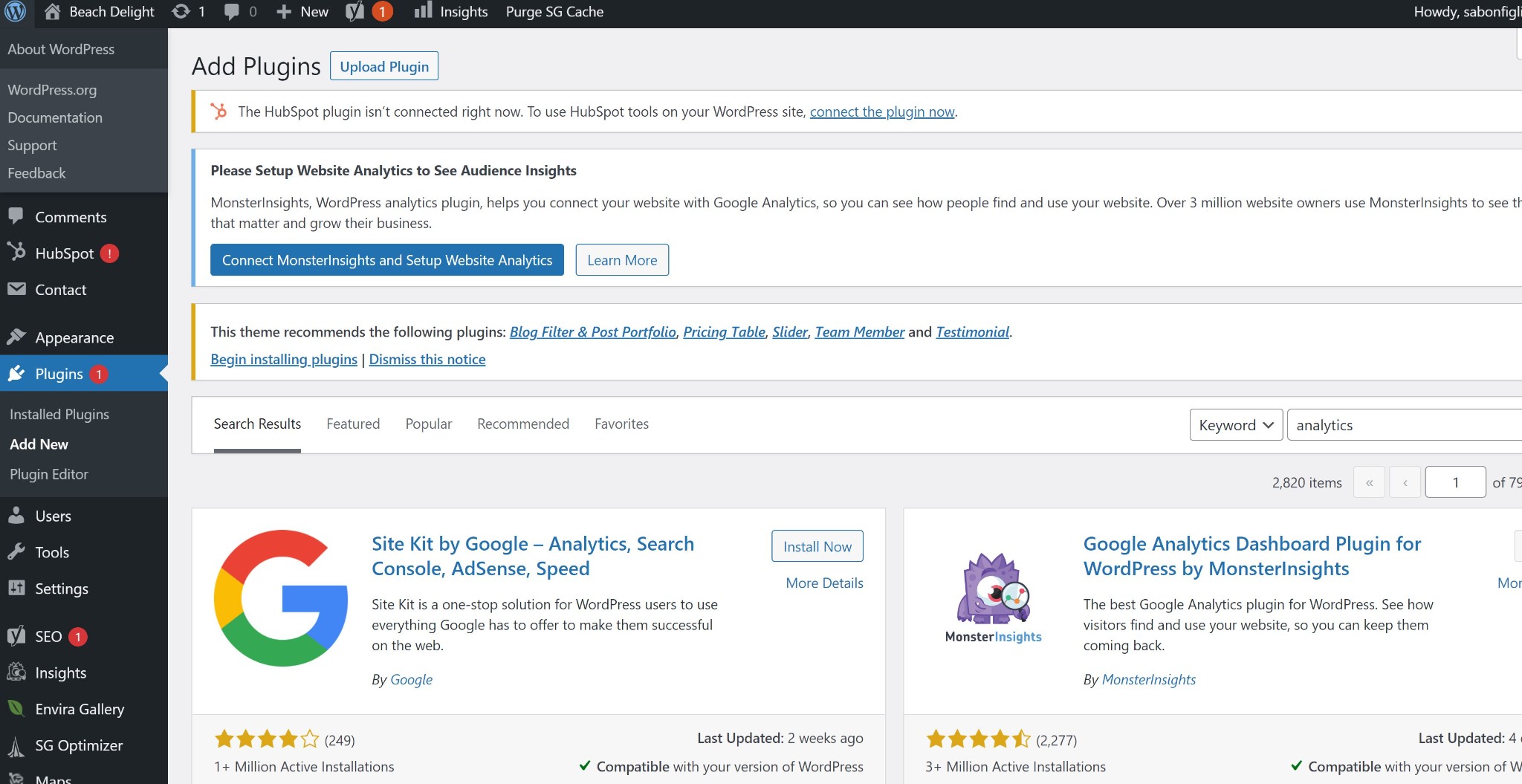The height and width of the screenshot is (784, 1522).
Task: Click the Users person icon in sidebar
Action: [x=16, y=515]
